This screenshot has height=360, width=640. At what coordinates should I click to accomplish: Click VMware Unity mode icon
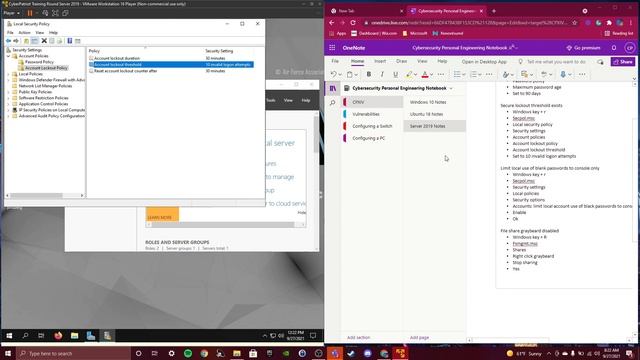65,13
